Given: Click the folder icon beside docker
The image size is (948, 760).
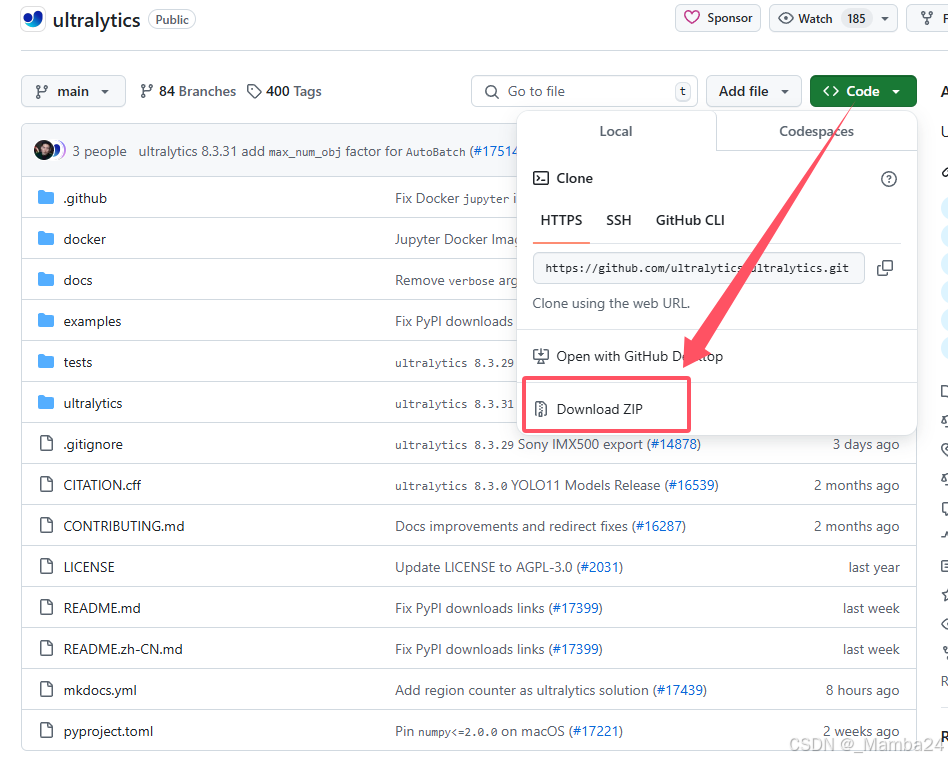Looking at the screenshot, I should [x=46, y=239].
